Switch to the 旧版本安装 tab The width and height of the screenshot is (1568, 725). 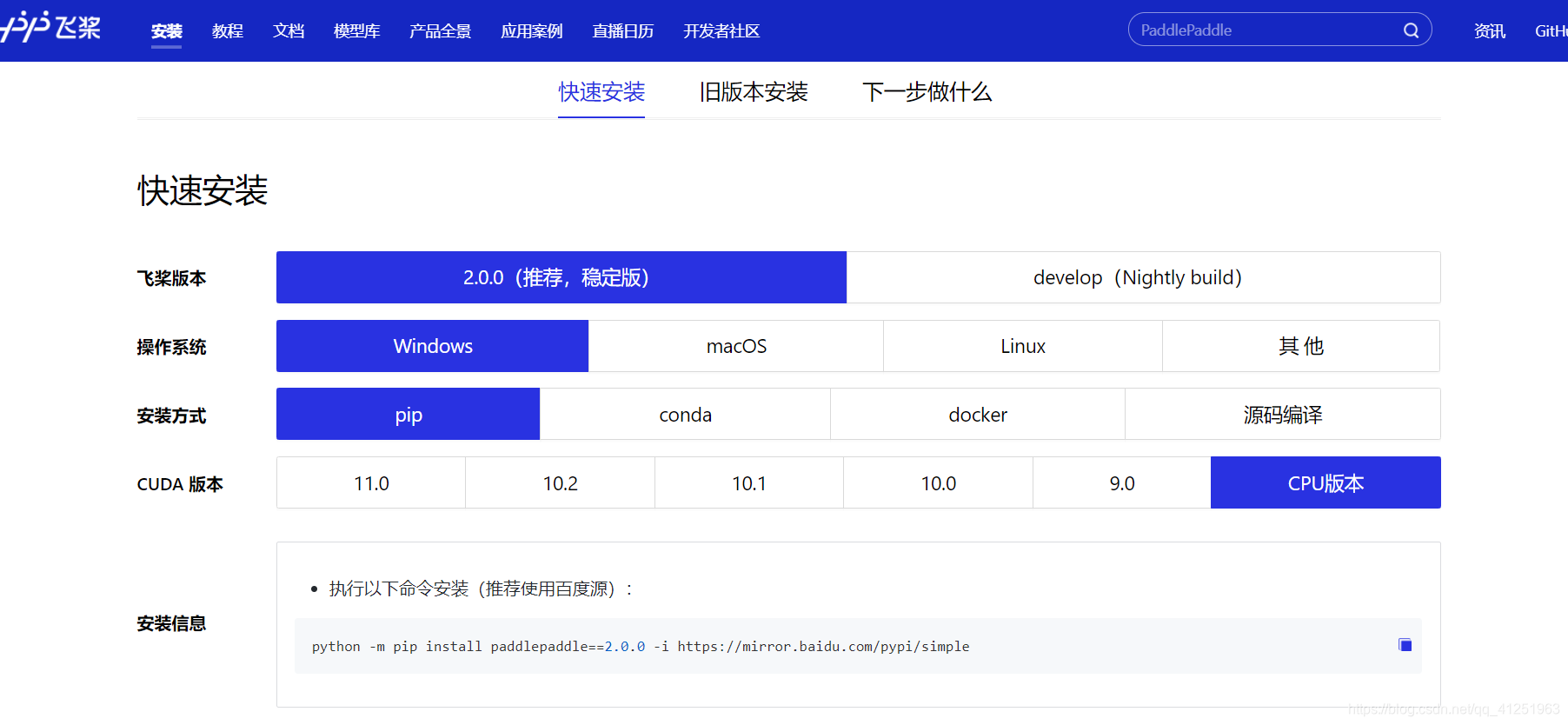[754, 92]
